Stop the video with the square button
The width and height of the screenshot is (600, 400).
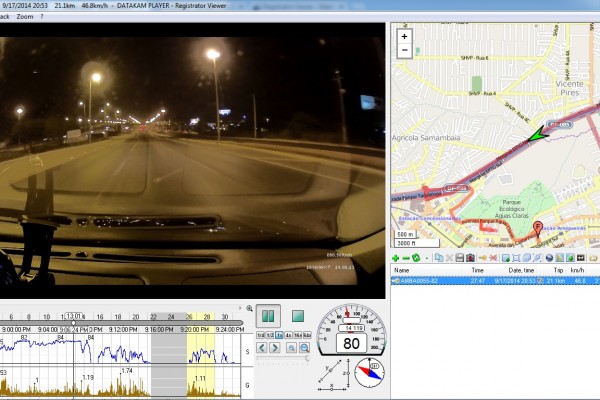(298, 316)
